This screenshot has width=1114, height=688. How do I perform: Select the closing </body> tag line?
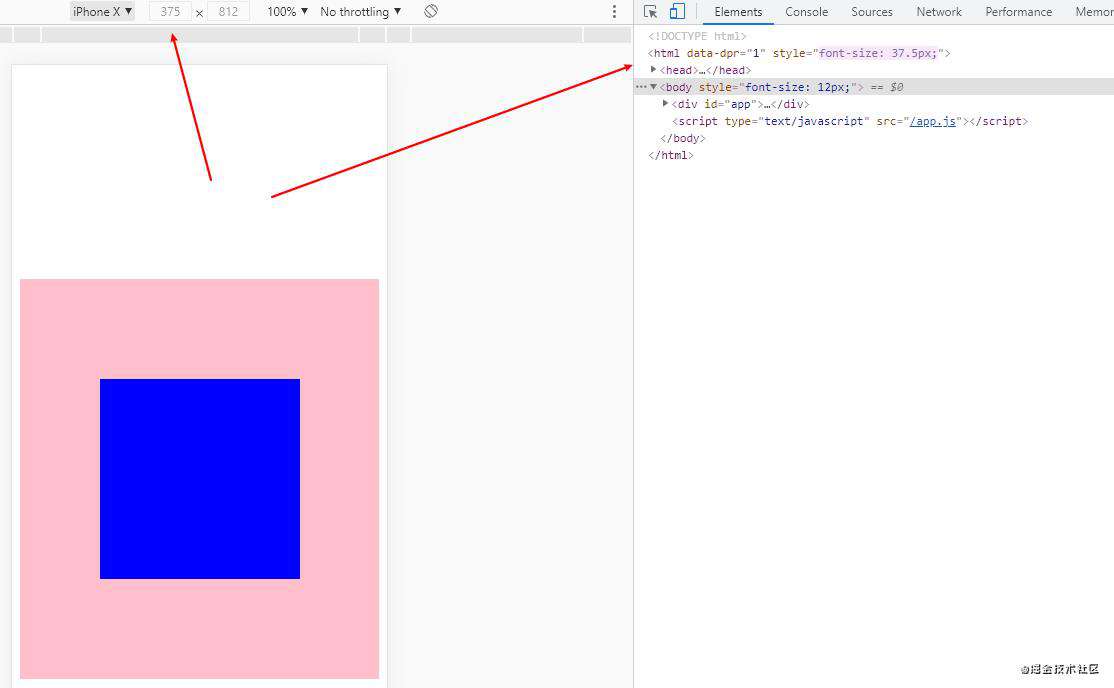coord(682,139)
